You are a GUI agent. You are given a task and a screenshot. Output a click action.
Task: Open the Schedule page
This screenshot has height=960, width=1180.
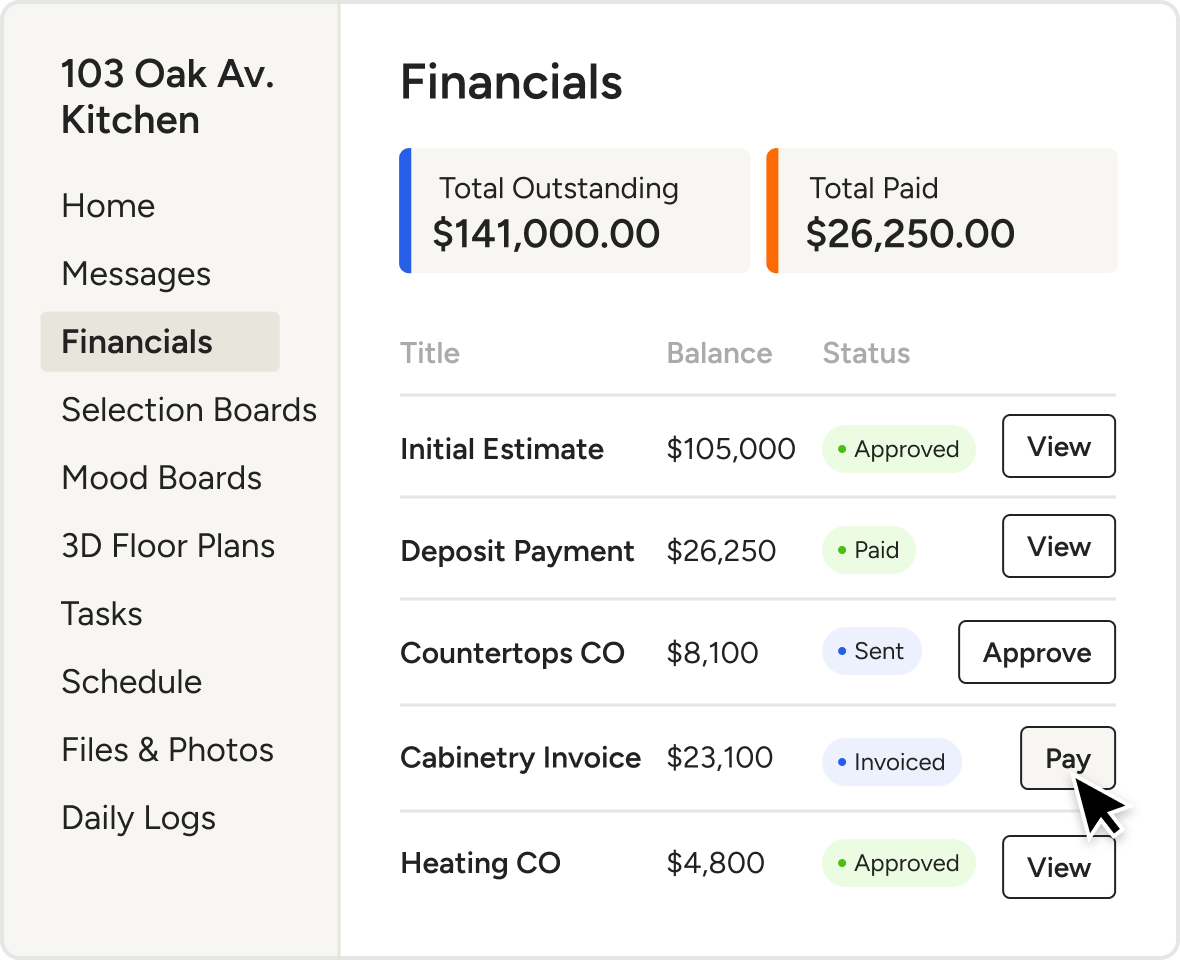(131, 682)
